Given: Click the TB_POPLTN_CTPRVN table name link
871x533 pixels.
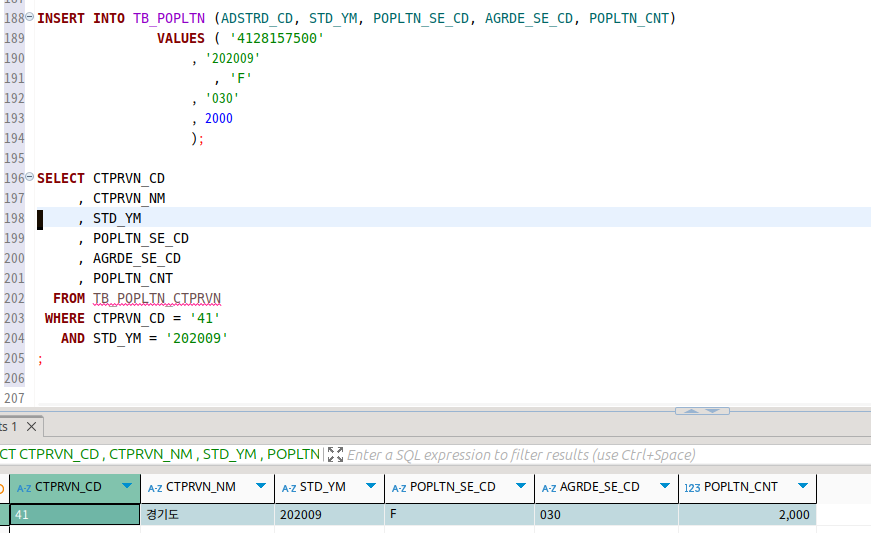Looking at the screenshot, I should [156, 298].
